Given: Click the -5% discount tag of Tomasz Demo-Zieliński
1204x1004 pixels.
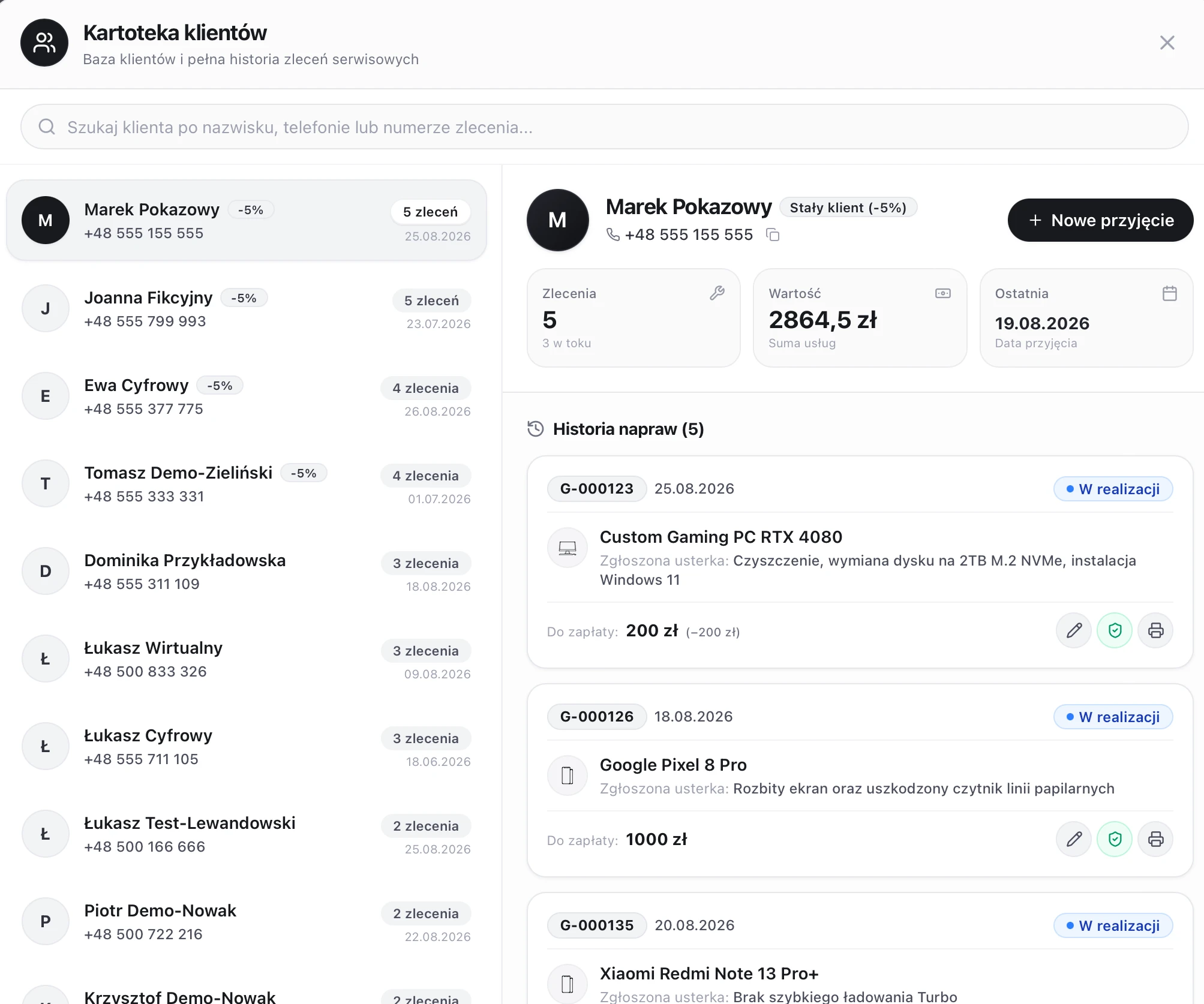Looking at the screenshot, I should coord(304,473).
